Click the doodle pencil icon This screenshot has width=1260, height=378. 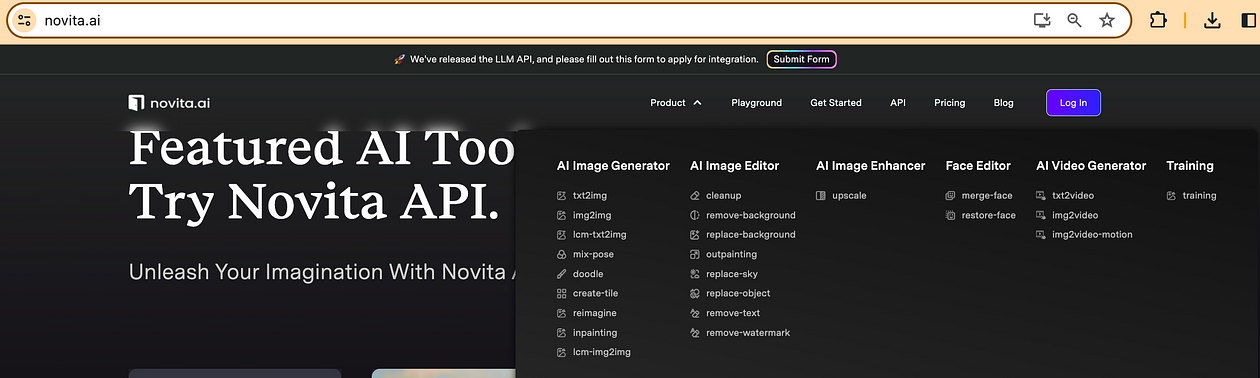562,274
